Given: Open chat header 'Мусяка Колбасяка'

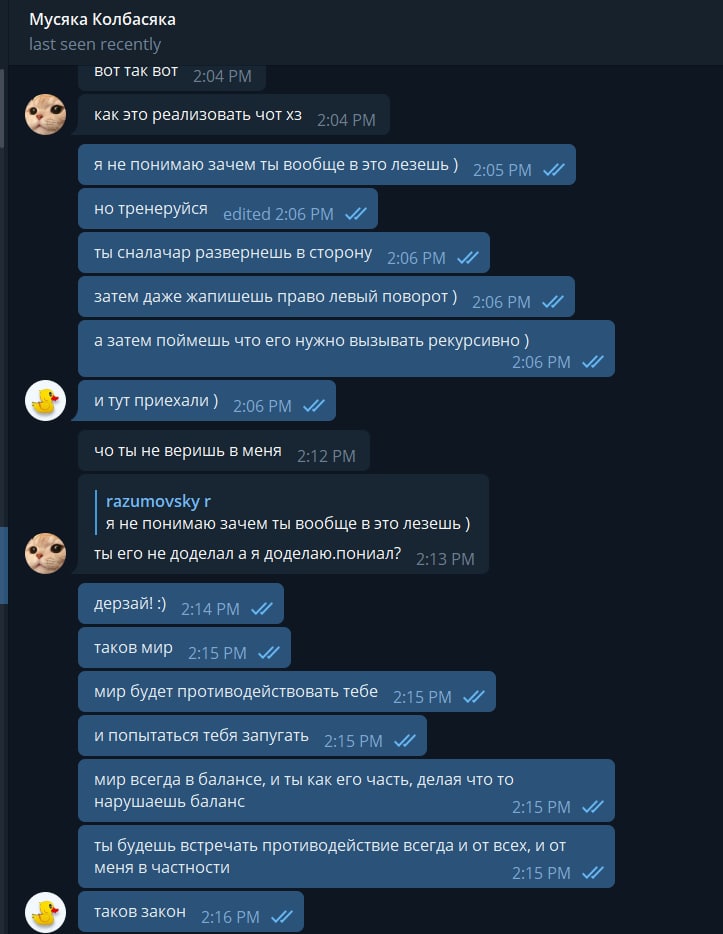Looking at the screenshot, I should 102,20.
